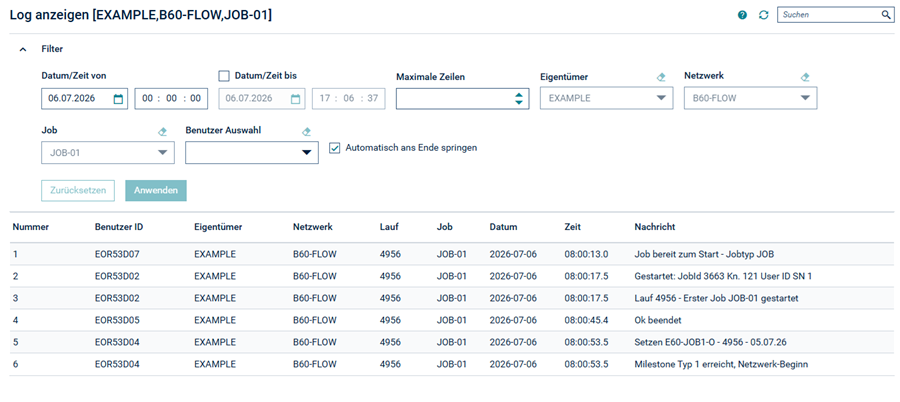The height and width of the screenshot is (402, 900).
Task: Click the Anwenden button
Action: [x=156, y=191]
